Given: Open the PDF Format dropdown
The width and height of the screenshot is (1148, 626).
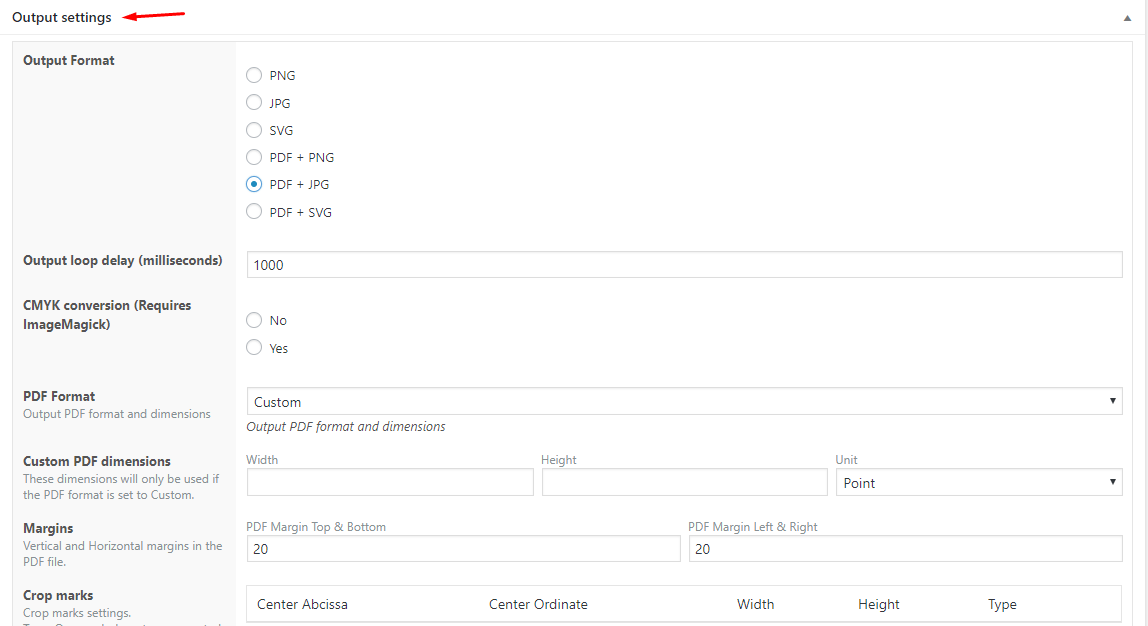Looking at the screenshot, I should (x=684, y=402).
